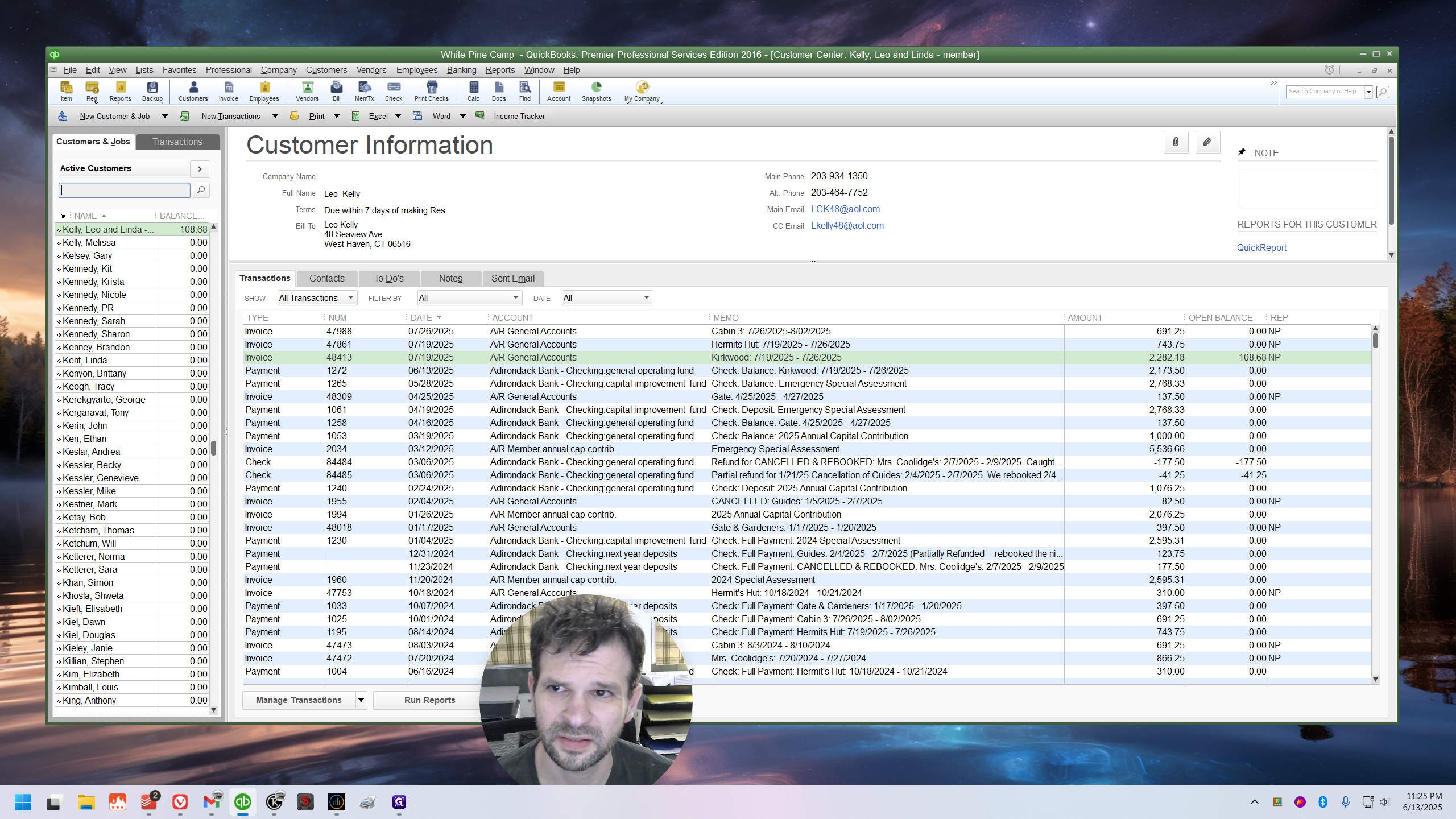This screenshot has width=1456, height=819.
Task: Open the Banking menu
Action: (x=461, y=70)
